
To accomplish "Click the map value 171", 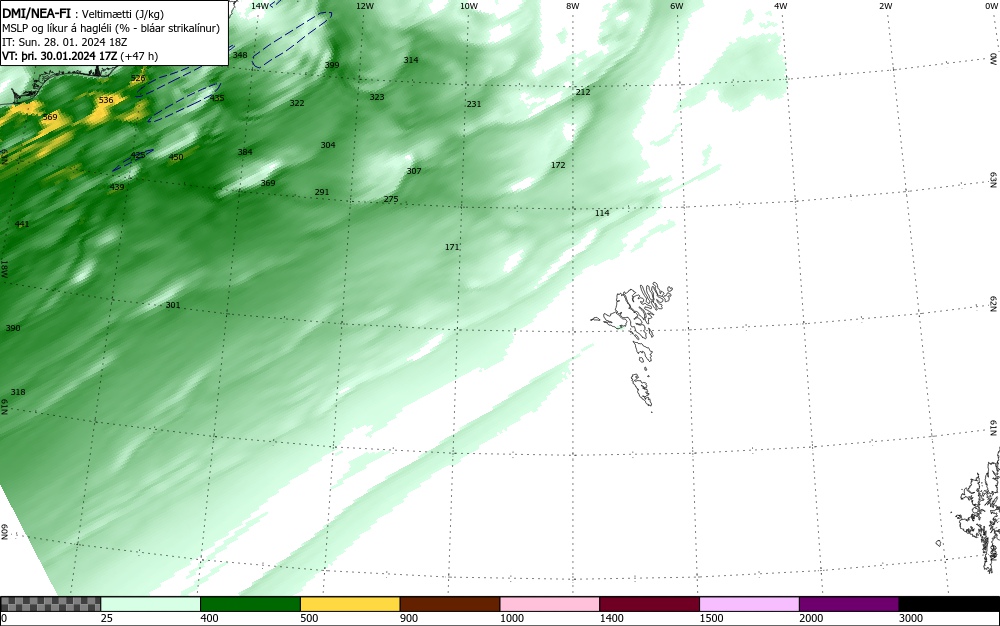I will (452, 247).
